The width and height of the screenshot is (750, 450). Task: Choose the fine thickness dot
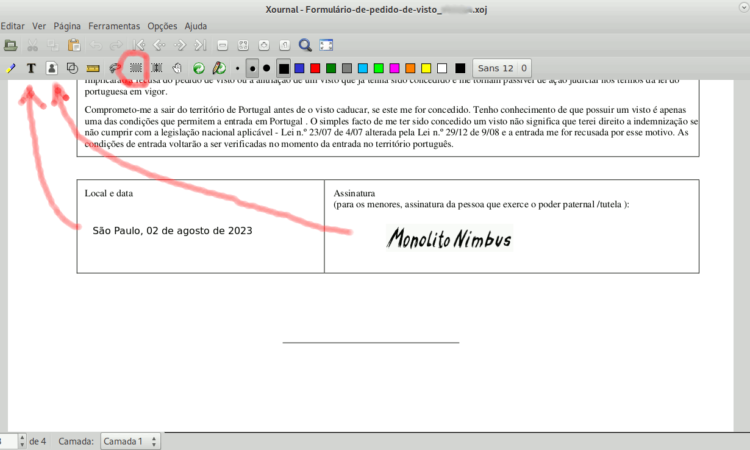[x=238, y=68]
